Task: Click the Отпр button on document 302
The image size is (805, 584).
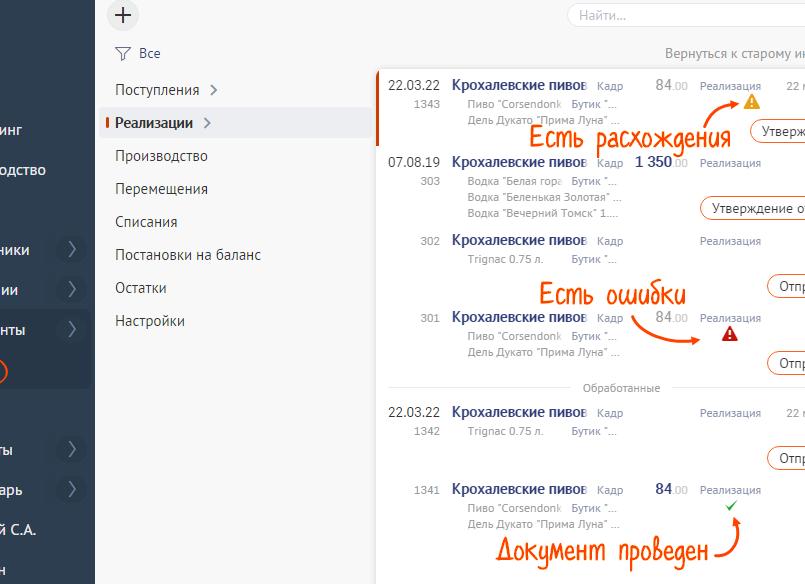Action: coord(786,286)
